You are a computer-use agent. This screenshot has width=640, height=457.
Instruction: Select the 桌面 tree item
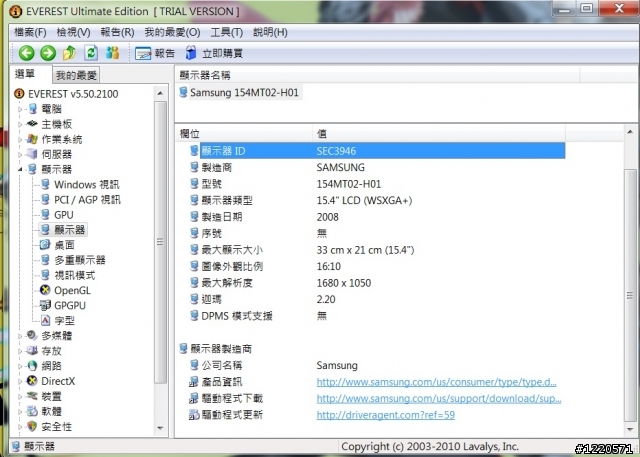(64, 245)
